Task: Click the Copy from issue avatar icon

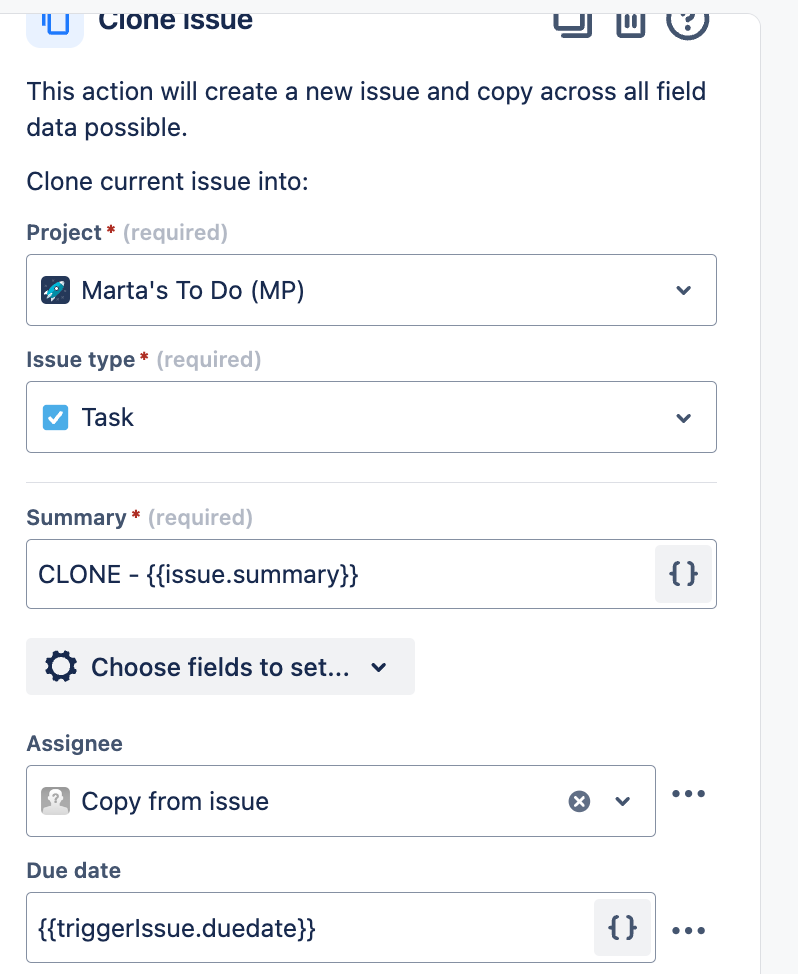Action: pyautogui.click(x=55, y=801)
